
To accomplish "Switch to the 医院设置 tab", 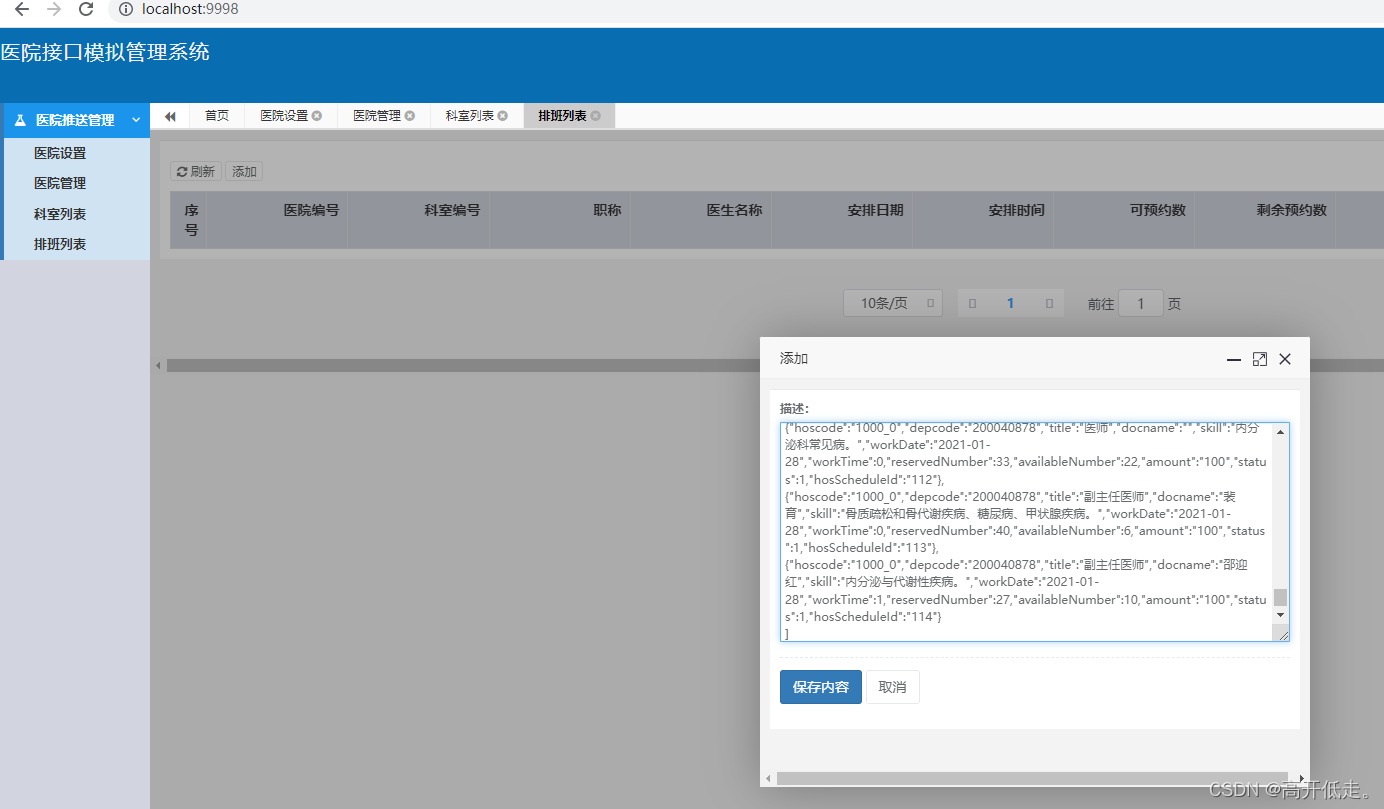I will 284,116.
